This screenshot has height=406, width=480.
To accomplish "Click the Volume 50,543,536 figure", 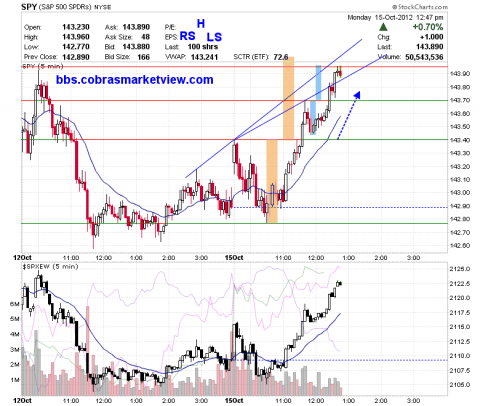I will [424, 57].
